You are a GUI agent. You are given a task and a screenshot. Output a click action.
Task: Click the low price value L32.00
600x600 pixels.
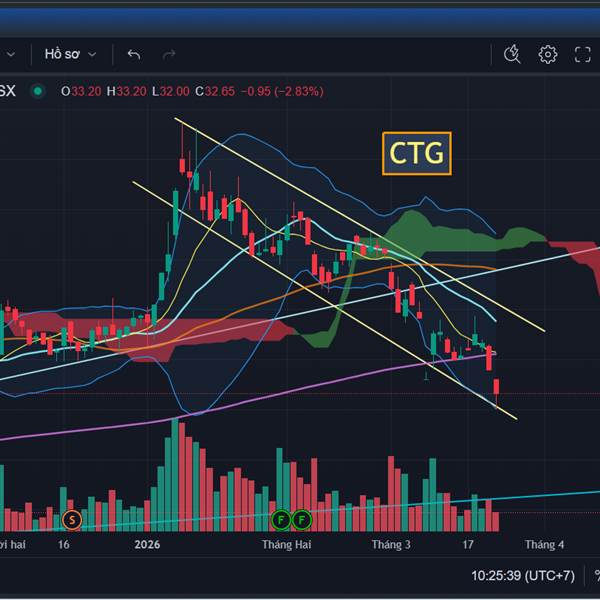[x=171, y=91]
